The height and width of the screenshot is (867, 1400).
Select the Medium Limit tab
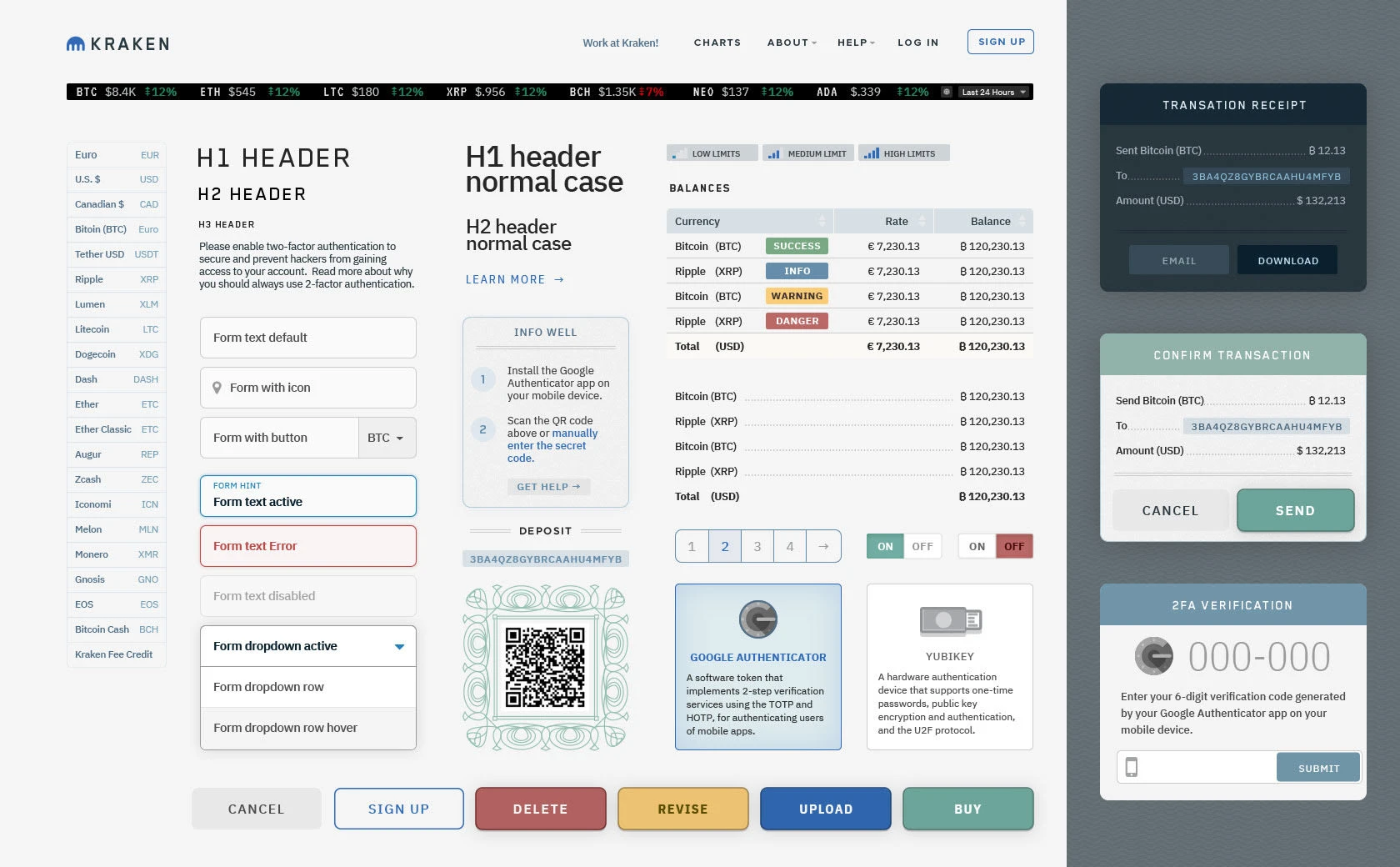808,153
